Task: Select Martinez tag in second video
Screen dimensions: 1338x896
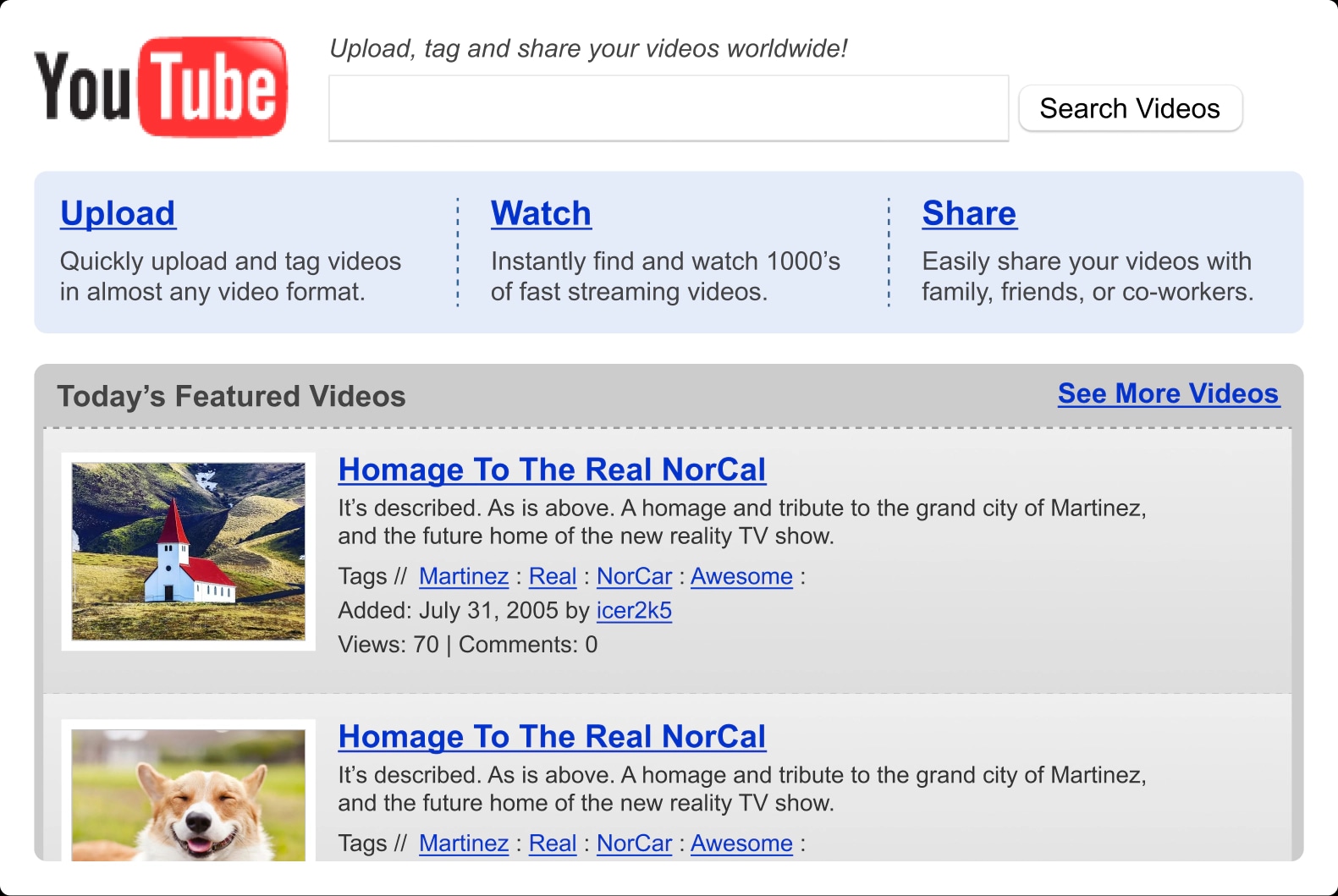Action: click(x=464, y=844)
